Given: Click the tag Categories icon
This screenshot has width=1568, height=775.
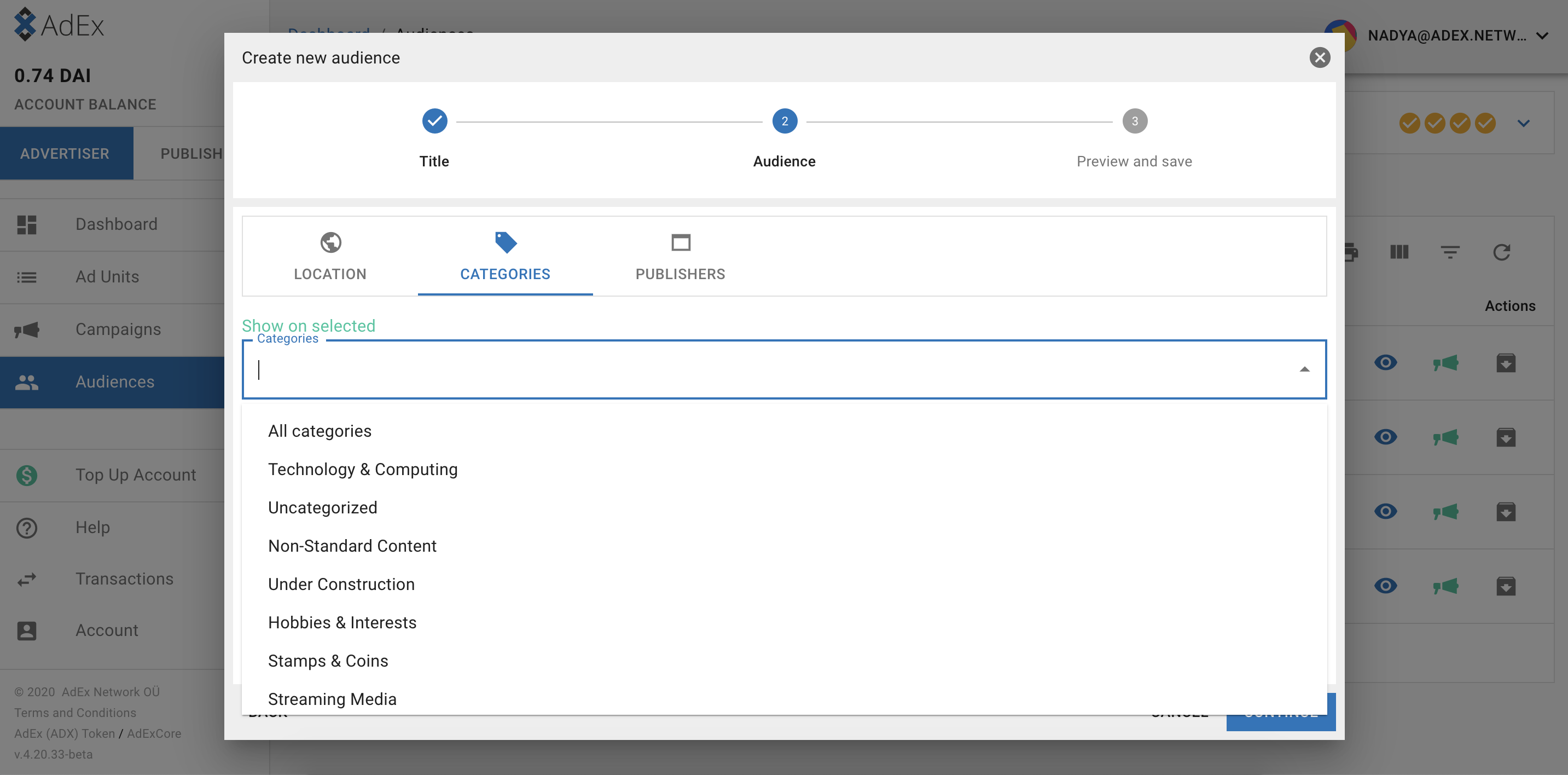Looking at the screenshot, I should pos(505,242).
